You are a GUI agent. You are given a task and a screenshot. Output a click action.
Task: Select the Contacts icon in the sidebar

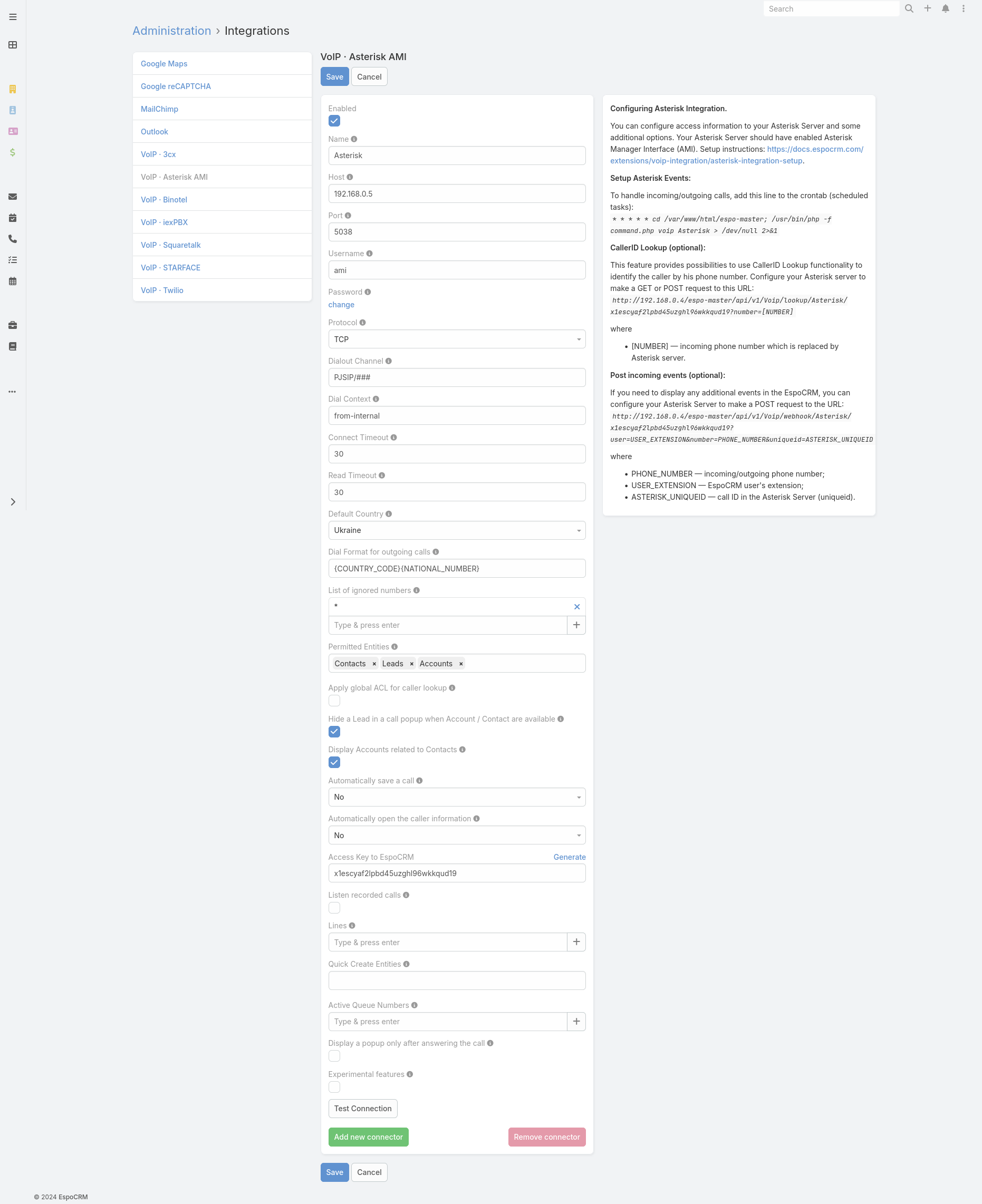click(x=12, y=111)
